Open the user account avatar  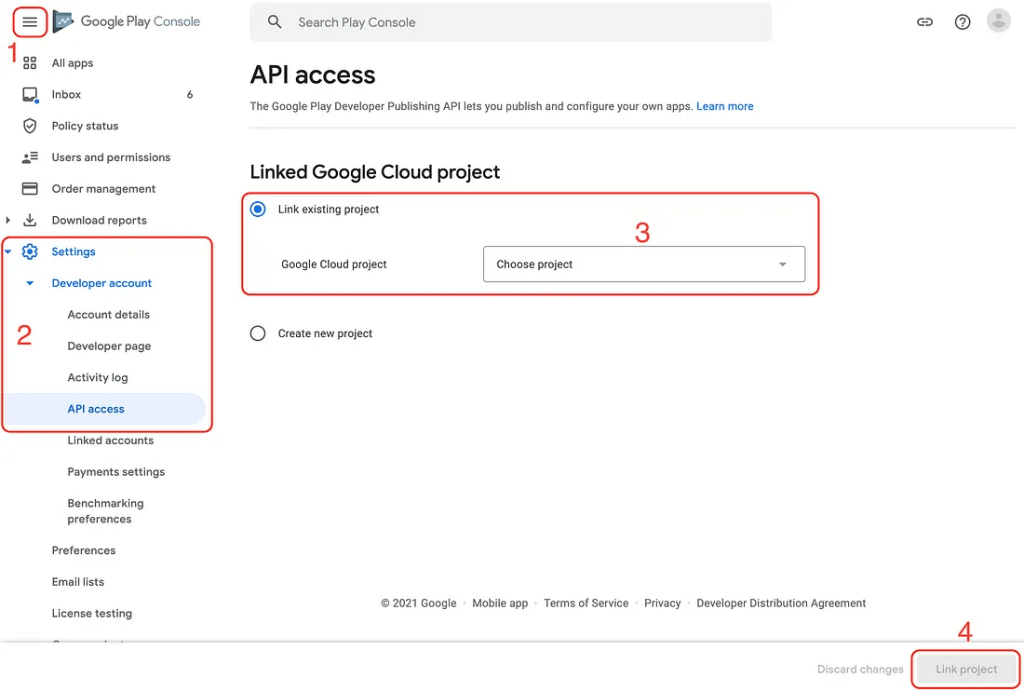pyautogui.click(x=999, y=21)
